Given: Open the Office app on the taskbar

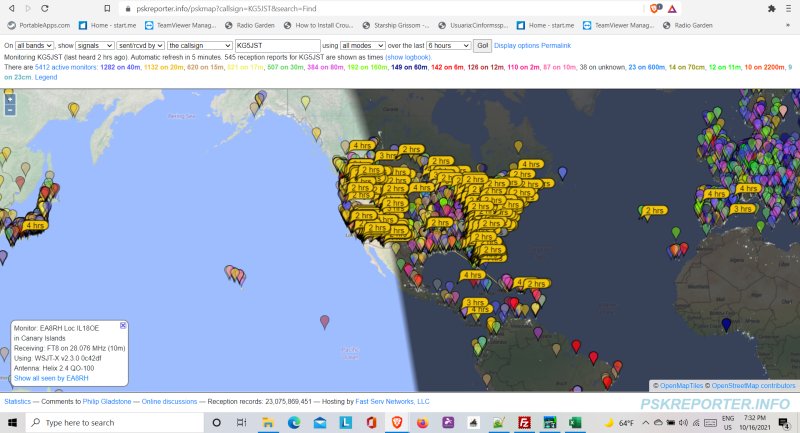Looking at the screenshot, I should point(371,422).
